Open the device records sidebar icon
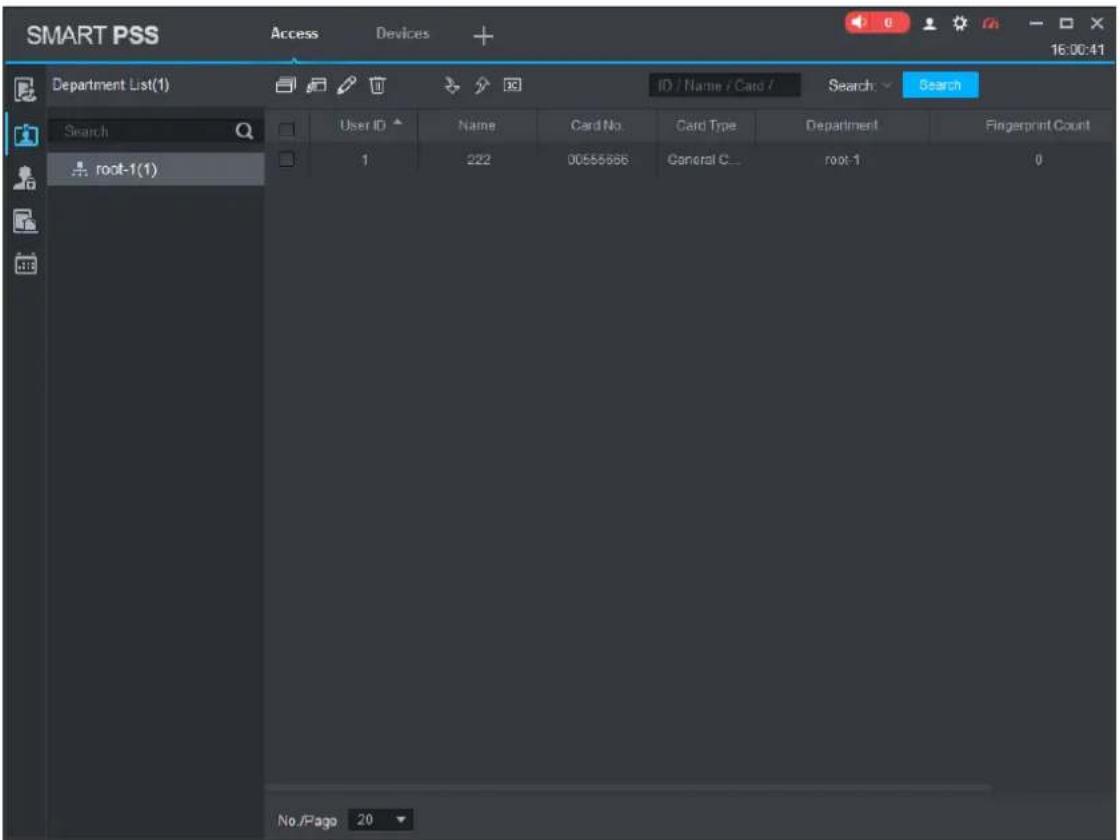 tap(26, 221)
